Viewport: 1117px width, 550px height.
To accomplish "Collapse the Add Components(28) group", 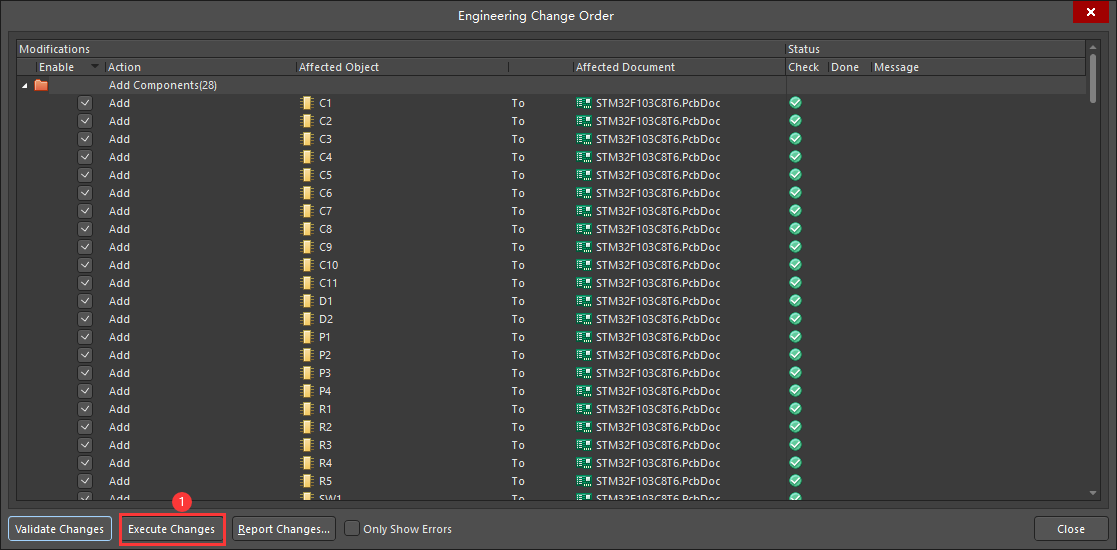I will coord(25,85).
